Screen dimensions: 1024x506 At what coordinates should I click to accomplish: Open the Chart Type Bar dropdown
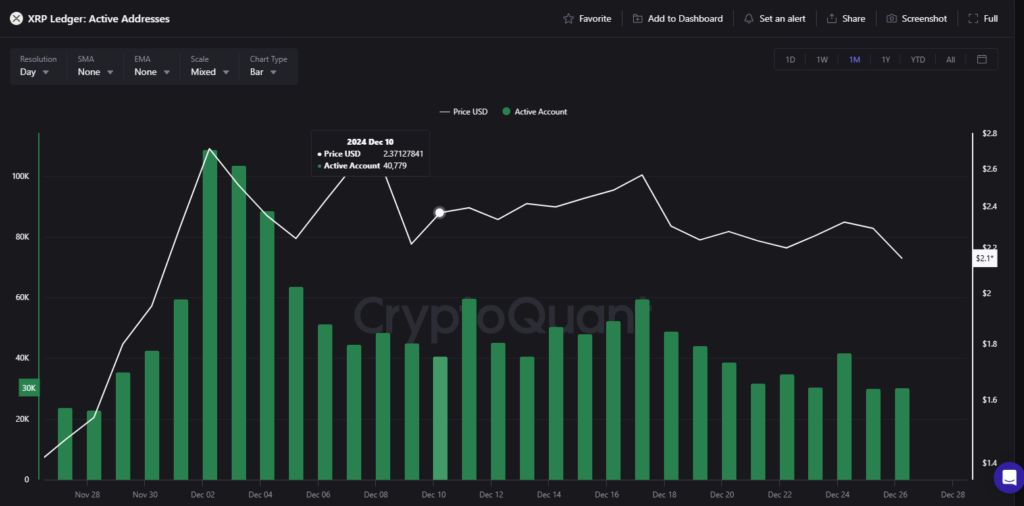(268, 66)
